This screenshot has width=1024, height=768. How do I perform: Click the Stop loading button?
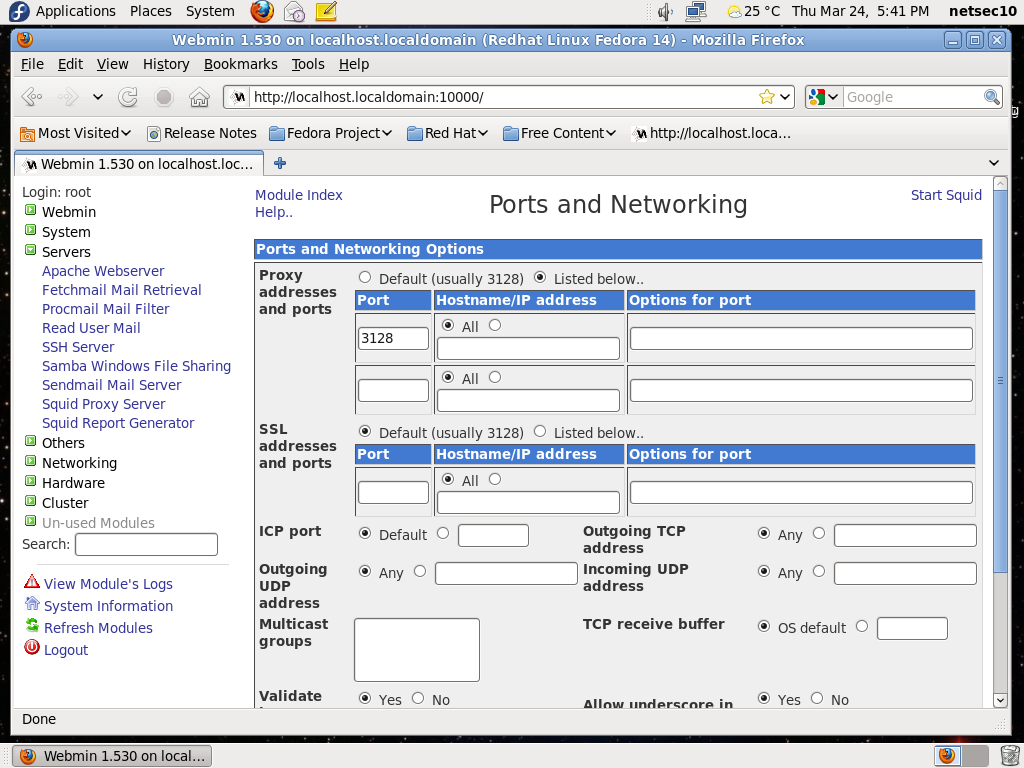point(164,97)
